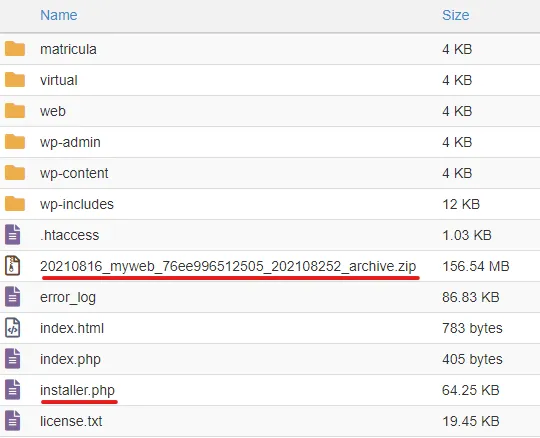Click the 156.54 MB size cell
The image size is (540, 438).
(x=476, y=266)
